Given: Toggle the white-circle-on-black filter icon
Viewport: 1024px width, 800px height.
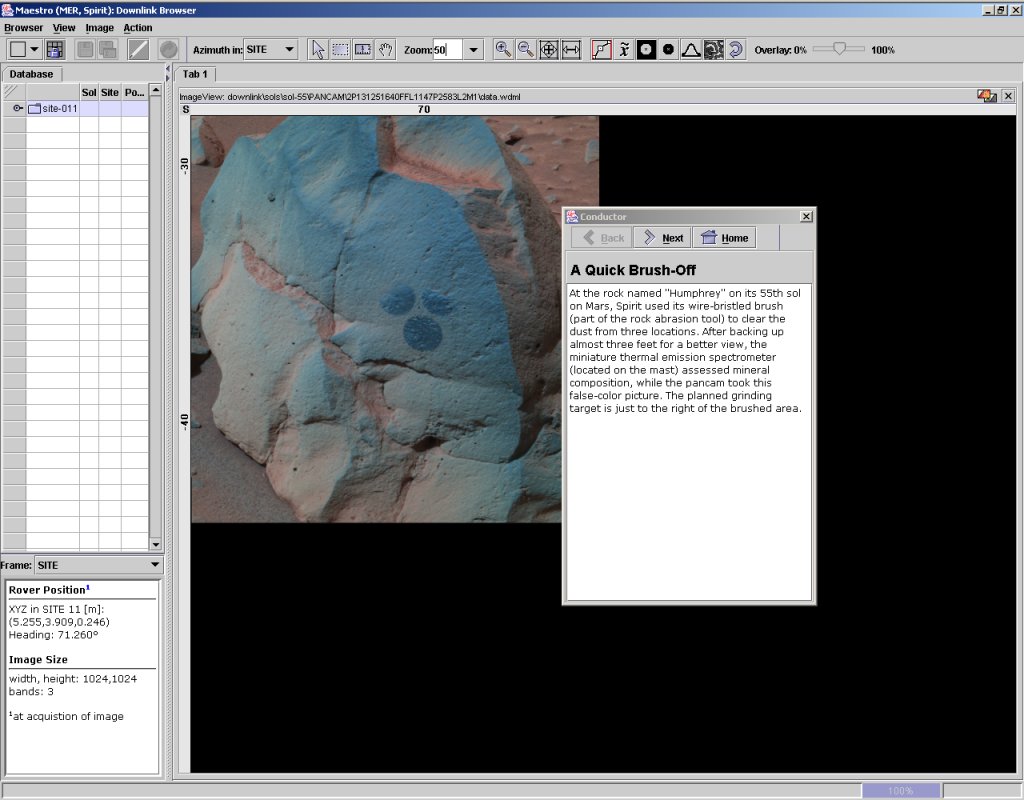Looking at the screenshot, I should tap(646, 49).
